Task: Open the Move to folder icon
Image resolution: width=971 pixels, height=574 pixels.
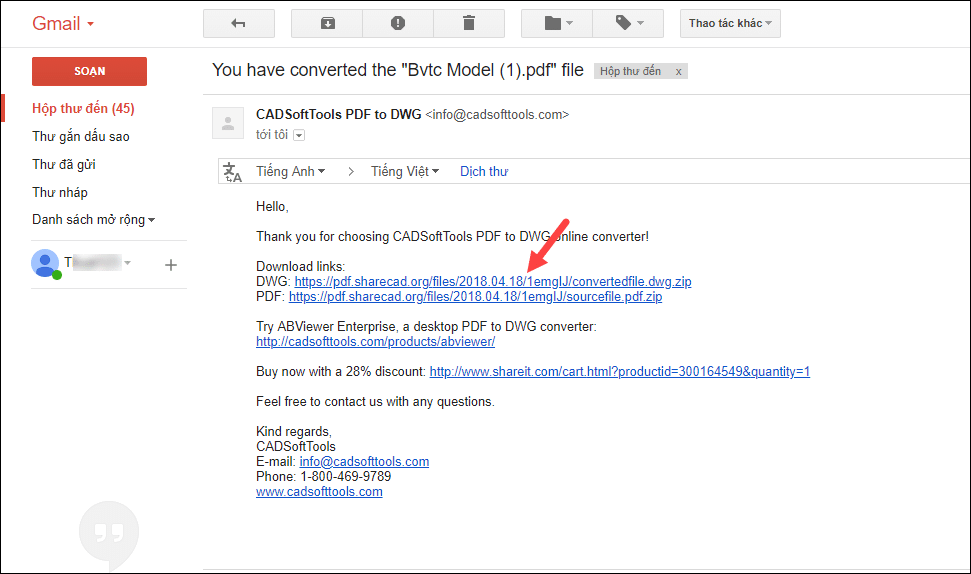Action: click(556, 23)
